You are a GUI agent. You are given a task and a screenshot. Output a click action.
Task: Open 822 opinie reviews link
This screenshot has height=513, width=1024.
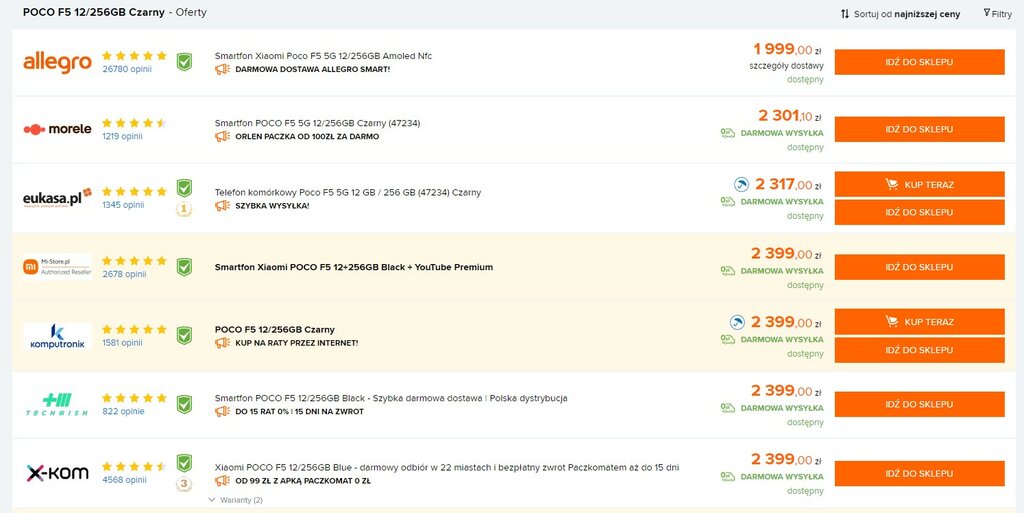click(x=123, y=411)
